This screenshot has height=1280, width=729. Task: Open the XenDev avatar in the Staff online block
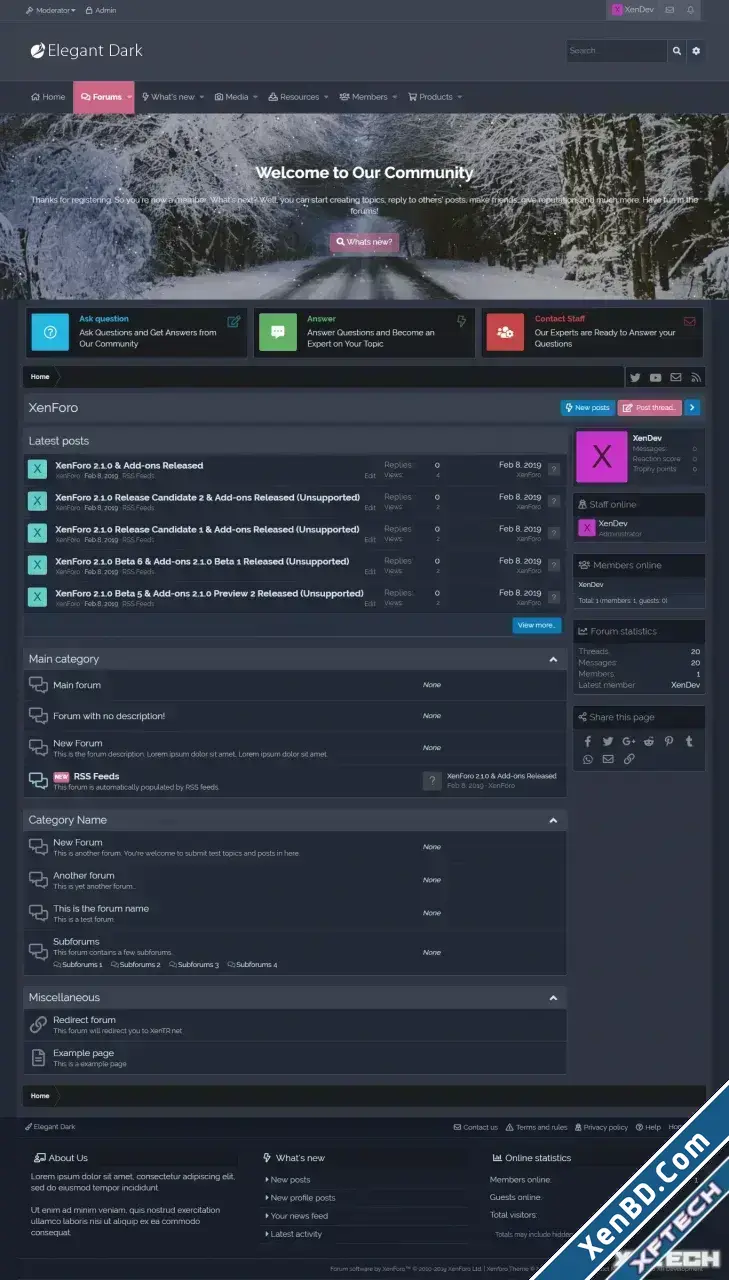point(587,528)
